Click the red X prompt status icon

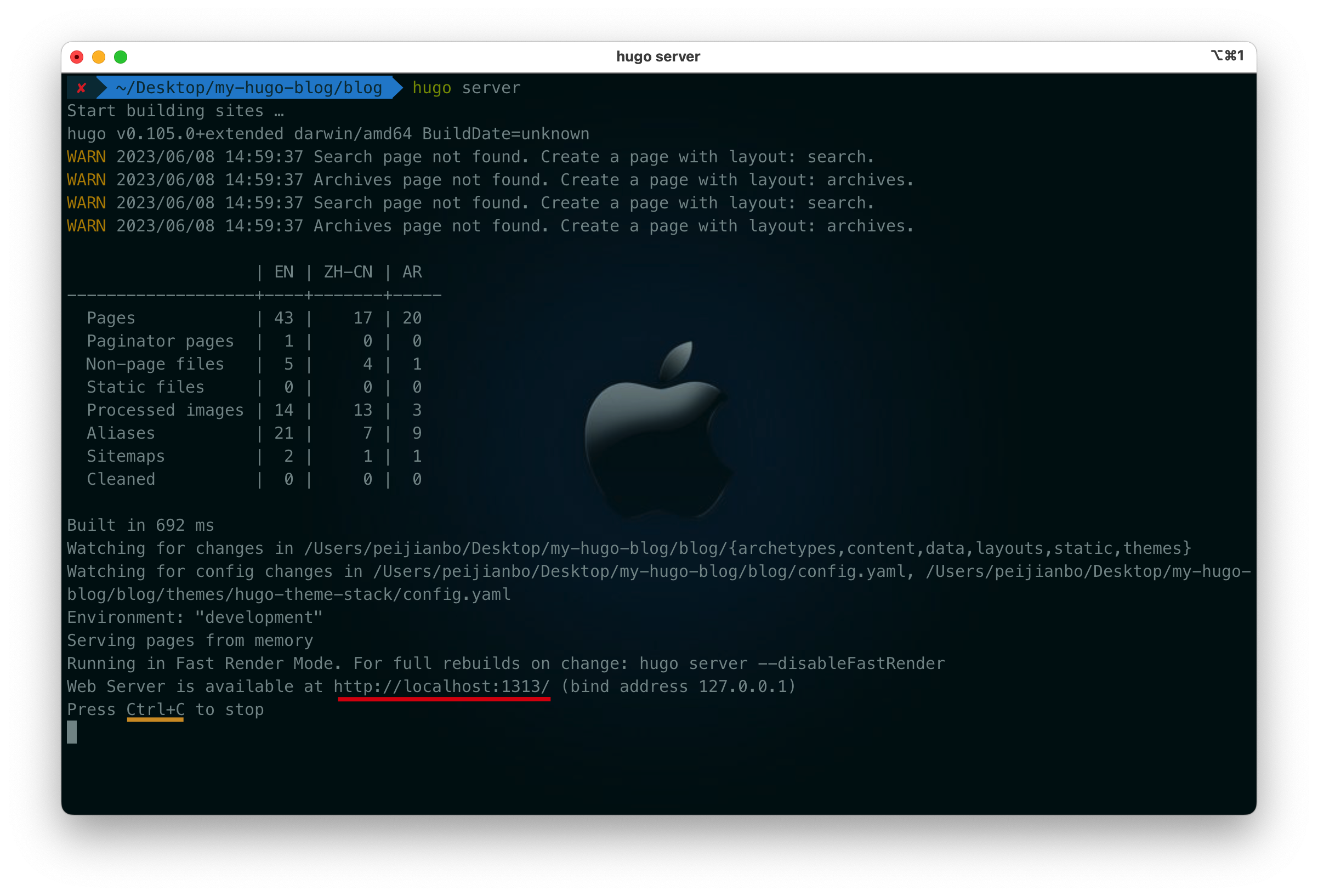coord(81,88)
